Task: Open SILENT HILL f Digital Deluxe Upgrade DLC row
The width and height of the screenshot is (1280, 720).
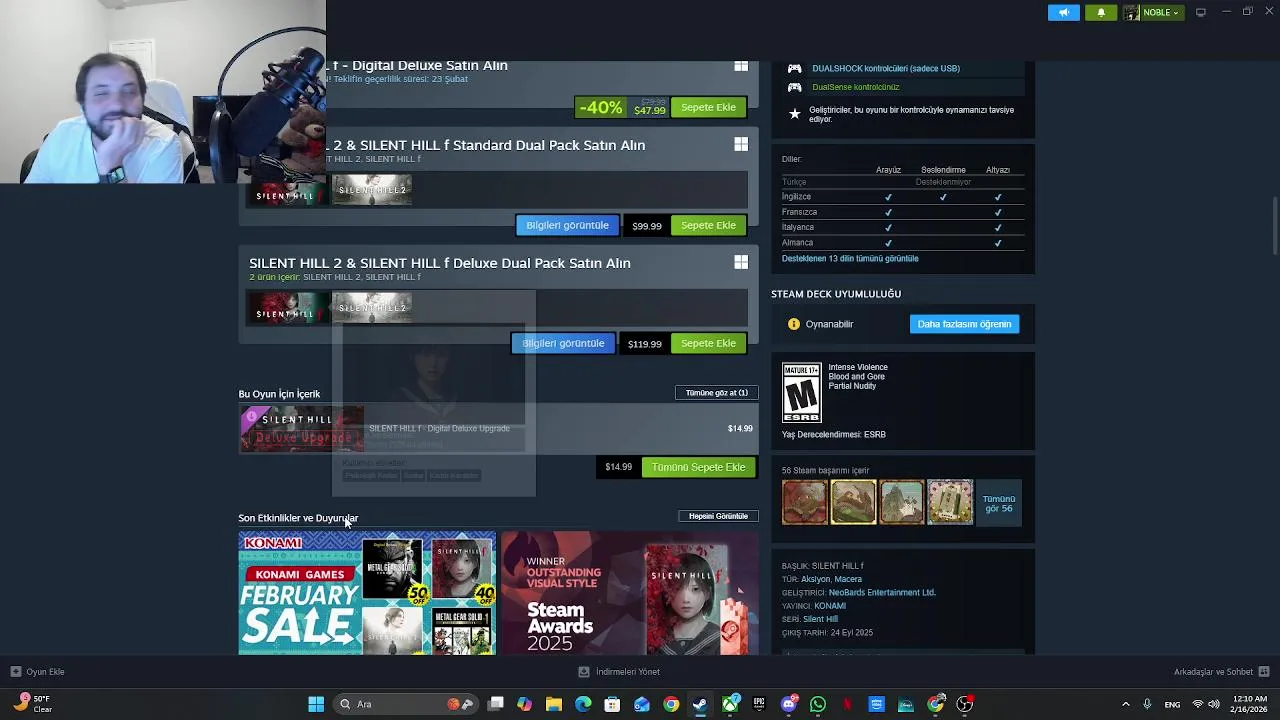Action: click(498, 428)
